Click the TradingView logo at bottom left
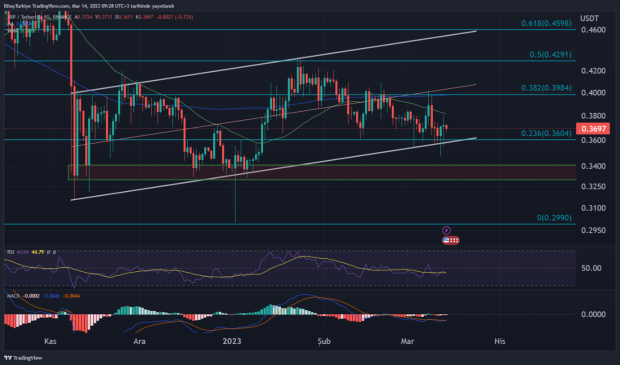This screenshot has width=620, height=365. (23, 358)
